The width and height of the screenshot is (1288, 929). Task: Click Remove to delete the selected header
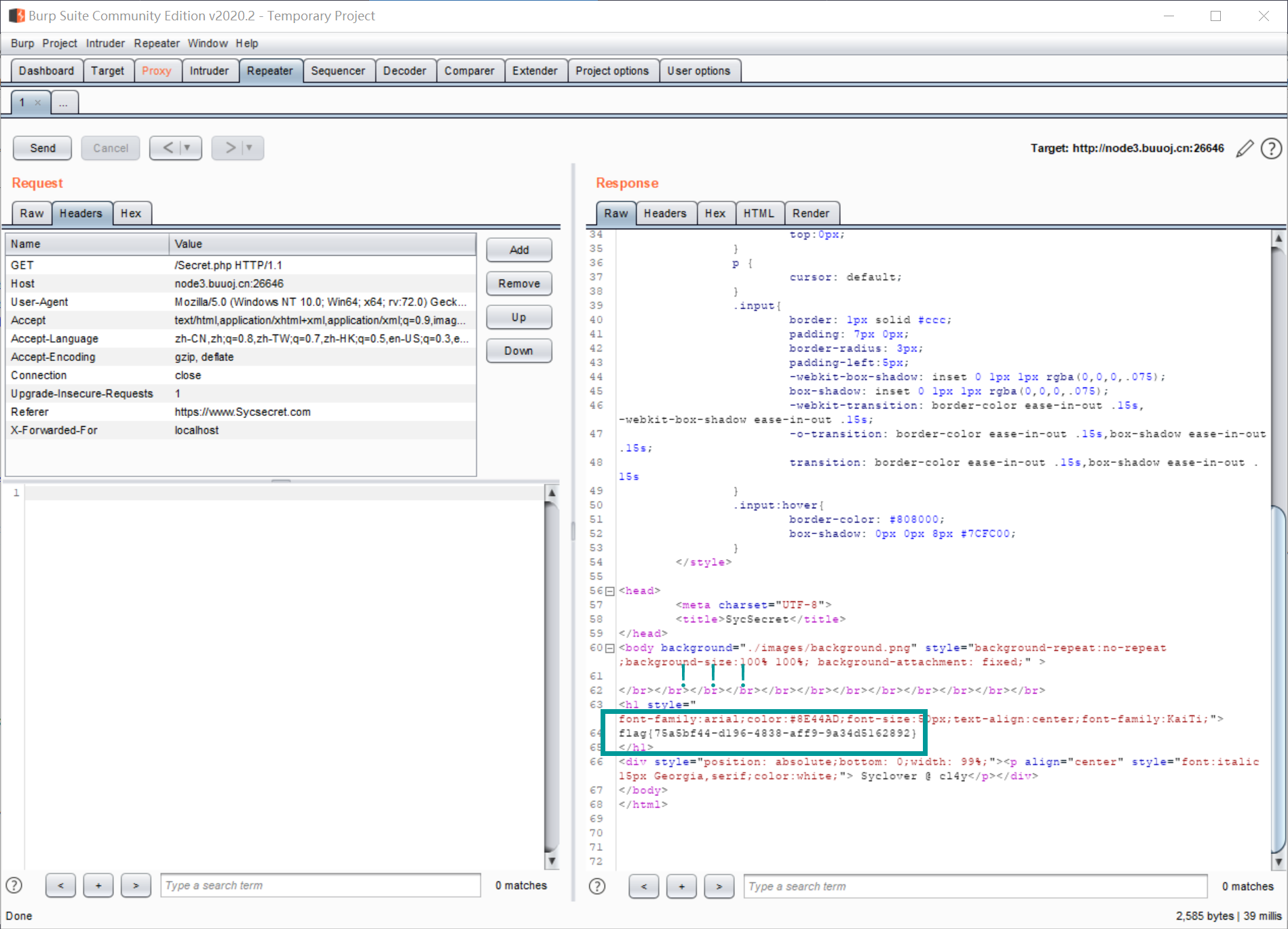518,284
